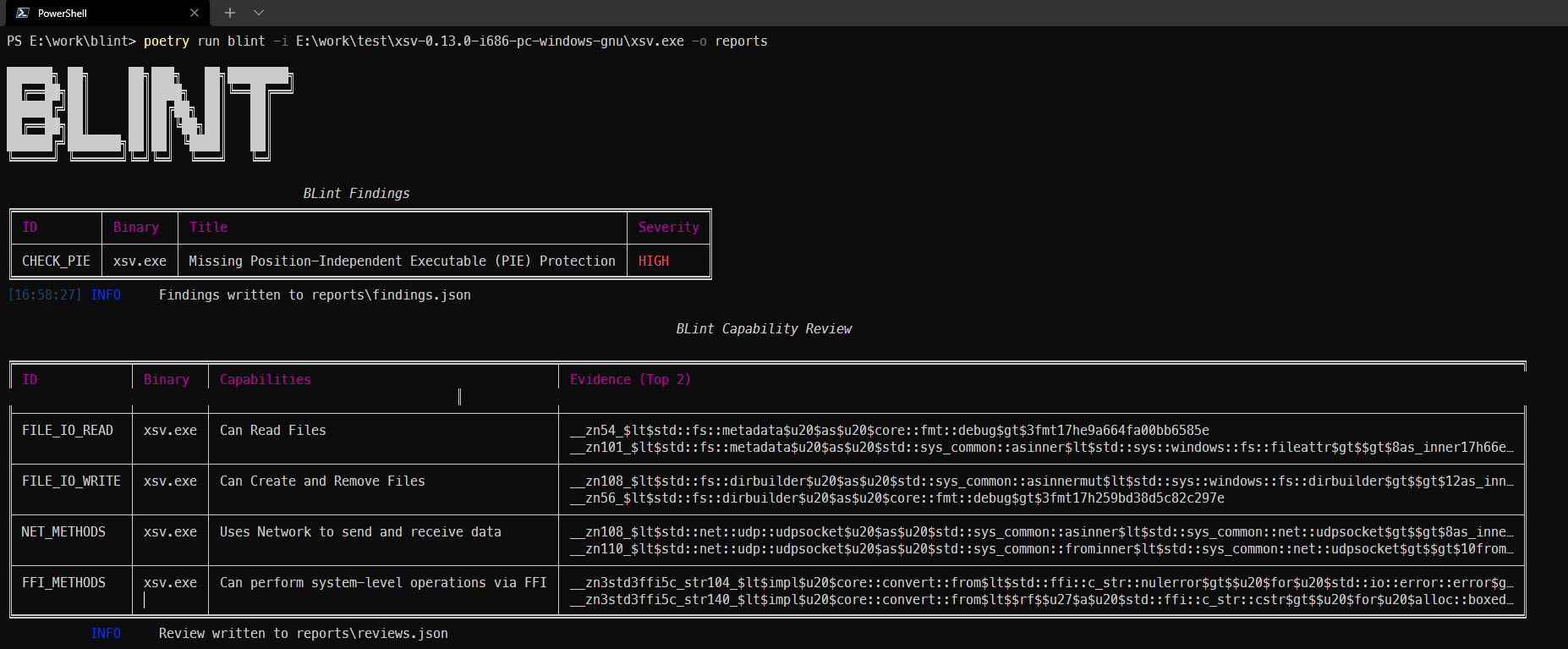Select the PowerShell tab
This screenshot has width=1568, height=649.
coord(106,13)
